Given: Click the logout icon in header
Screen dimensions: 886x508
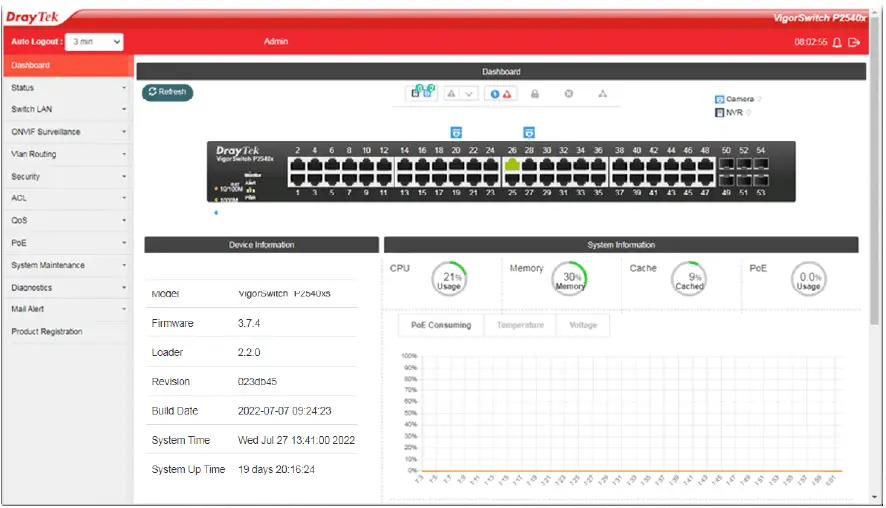Looking at the screenshot, I should coord(854,42).
